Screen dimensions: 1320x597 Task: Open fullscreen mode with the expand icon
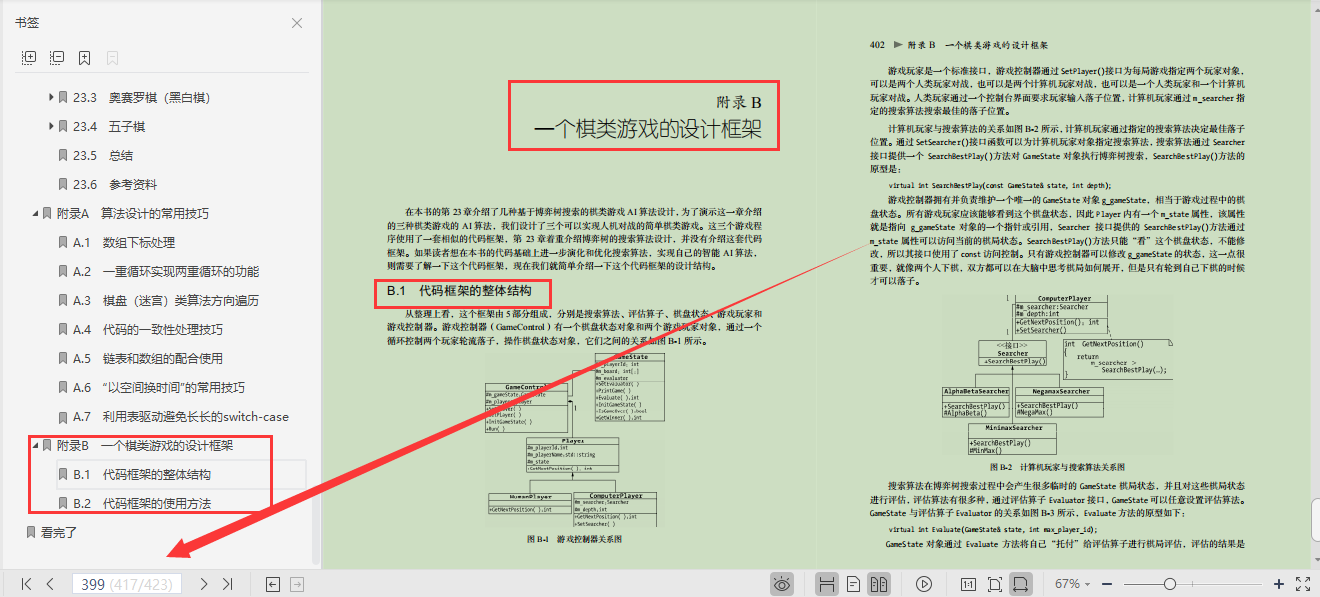point(1303,582)
